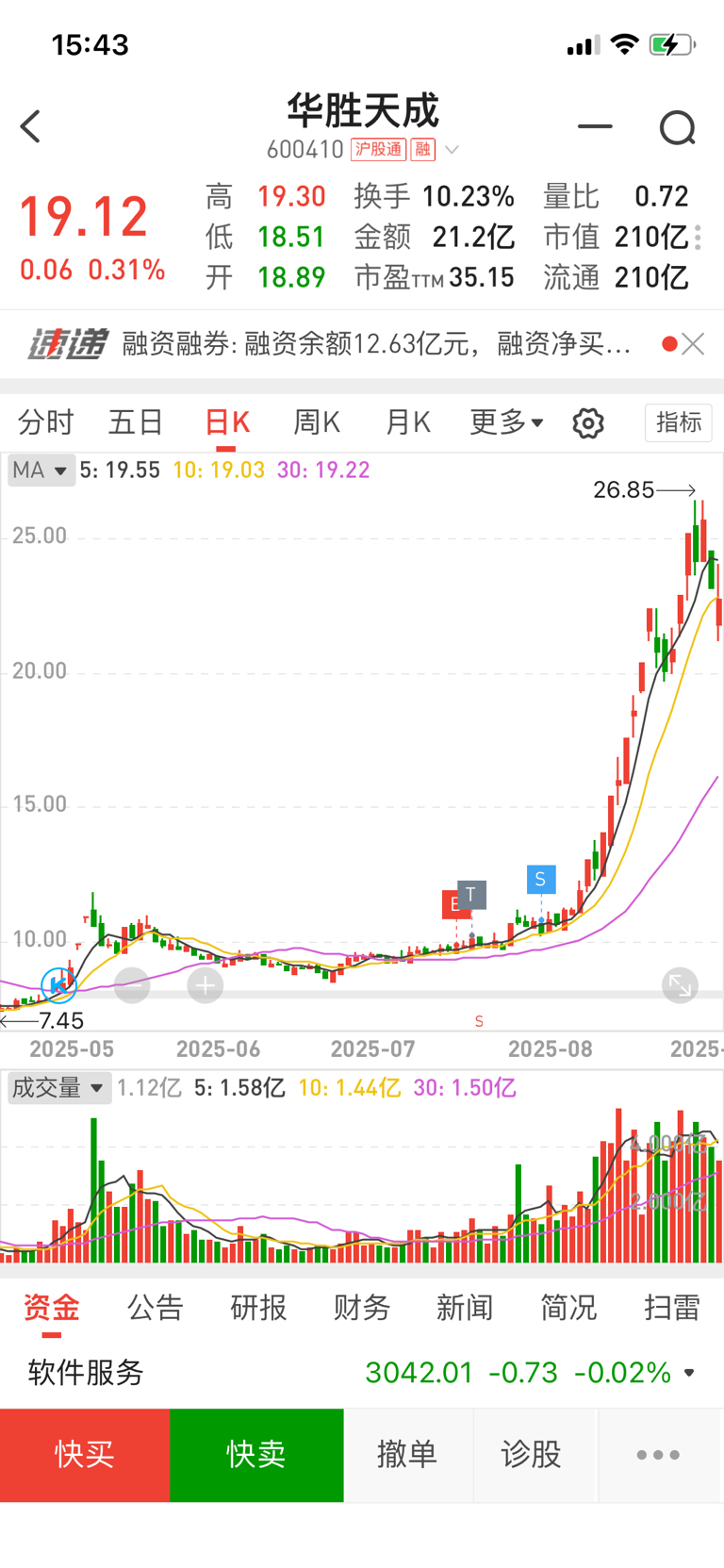The height and width of the screenshot is (1568, 724).
Task: Select the 日K chart tab
Action: click(x=227, y=422)
